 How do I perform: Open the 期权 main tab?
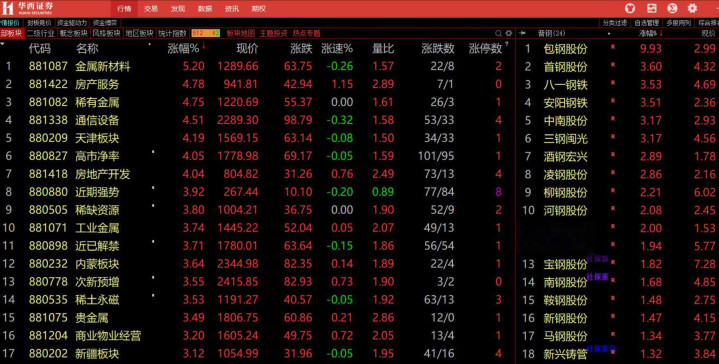click(x=259, y=9)
